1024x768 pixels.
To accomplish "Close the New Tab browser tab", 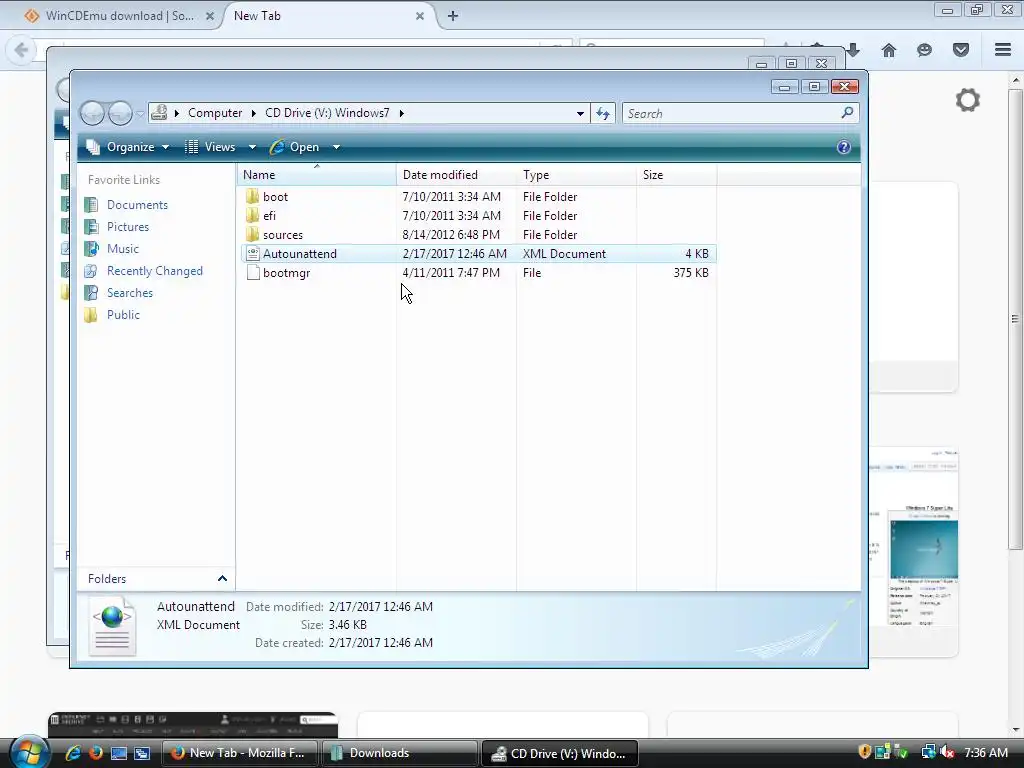I will (x=420, y=16).
